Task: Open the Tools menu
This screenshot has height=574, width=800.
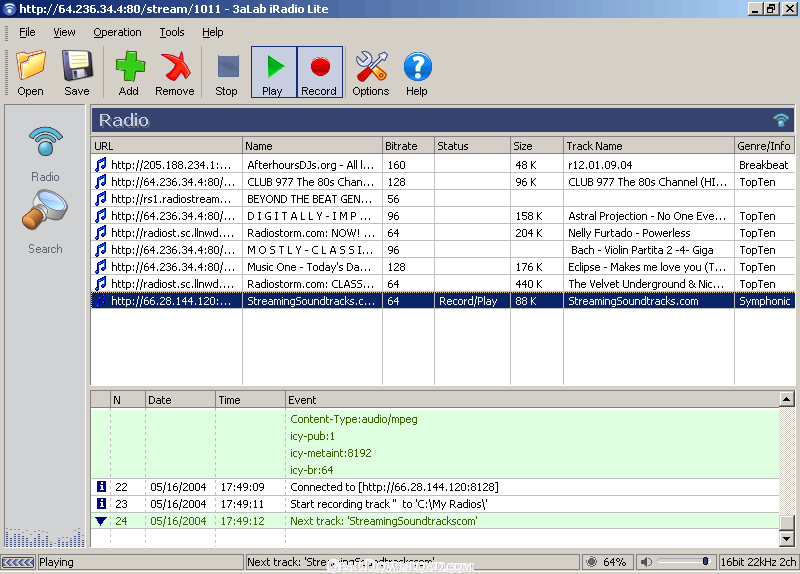Action: 172,32
